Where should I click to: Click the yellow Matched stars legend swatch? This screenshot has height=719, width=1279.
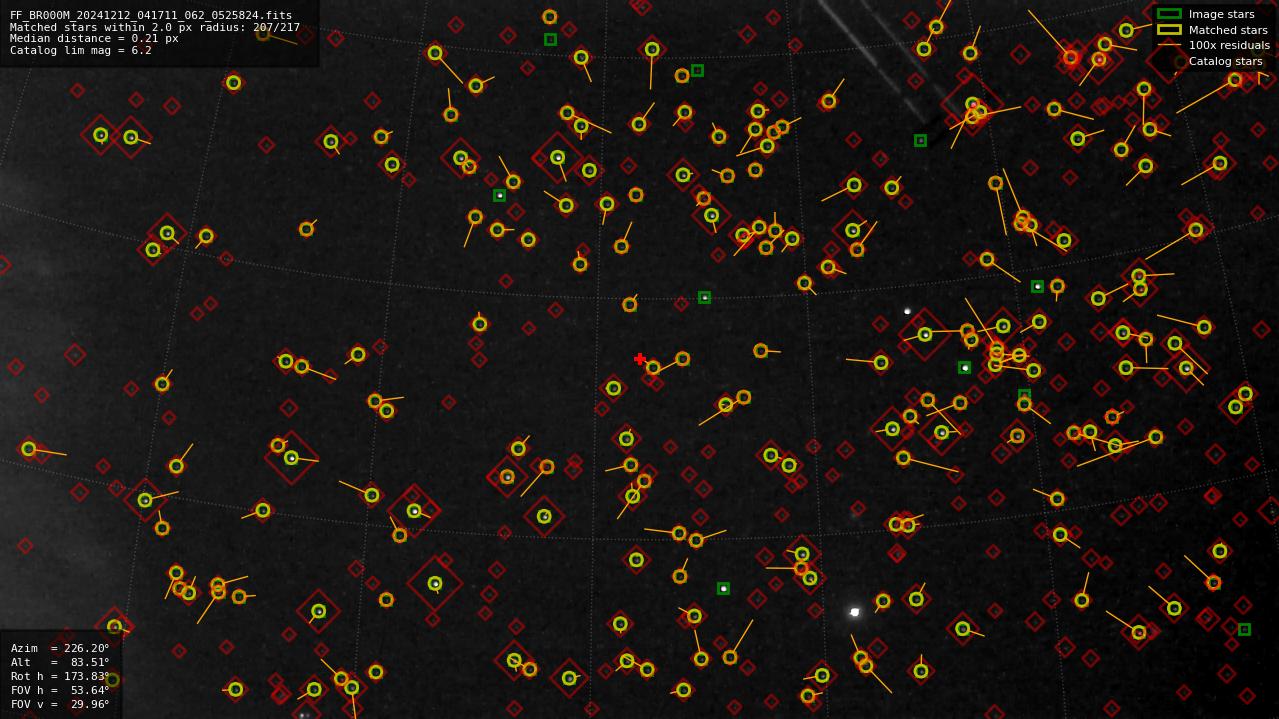pos(1169,30)
